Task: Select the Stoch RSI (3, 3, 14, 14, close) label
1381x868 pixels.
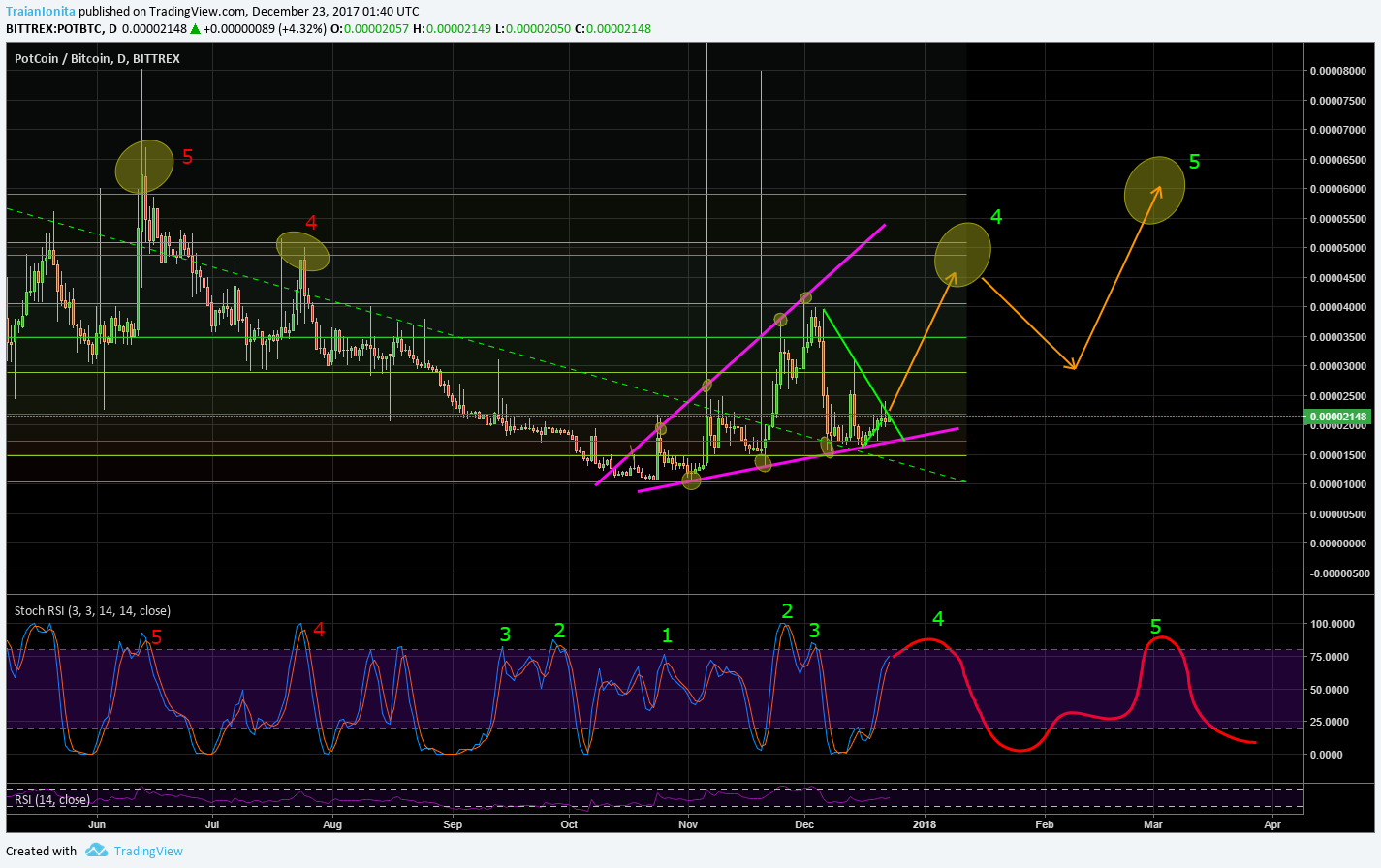Action: tap(92, 610)
